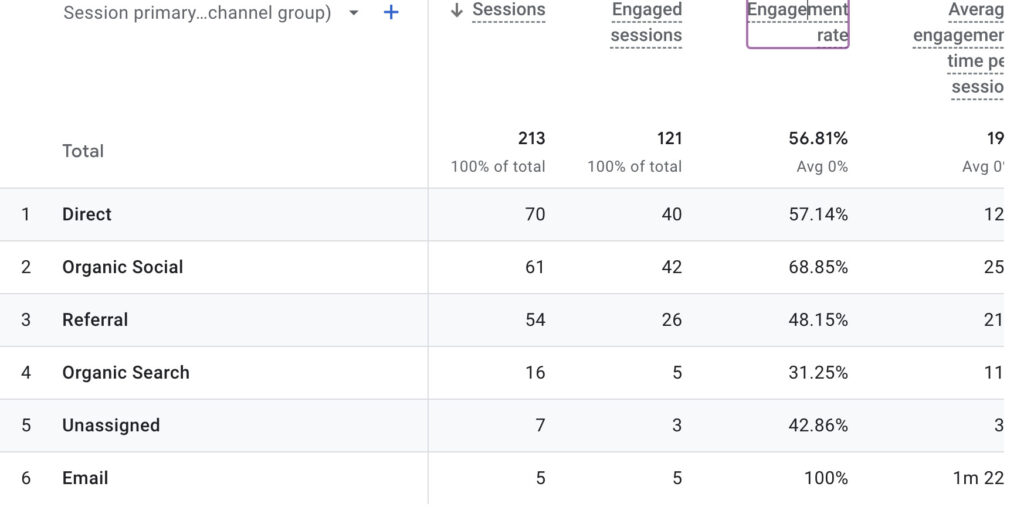The height and width of the screenshot is (531, 1024).
Task: Select the Referral channel row
Action: (95, 320)
